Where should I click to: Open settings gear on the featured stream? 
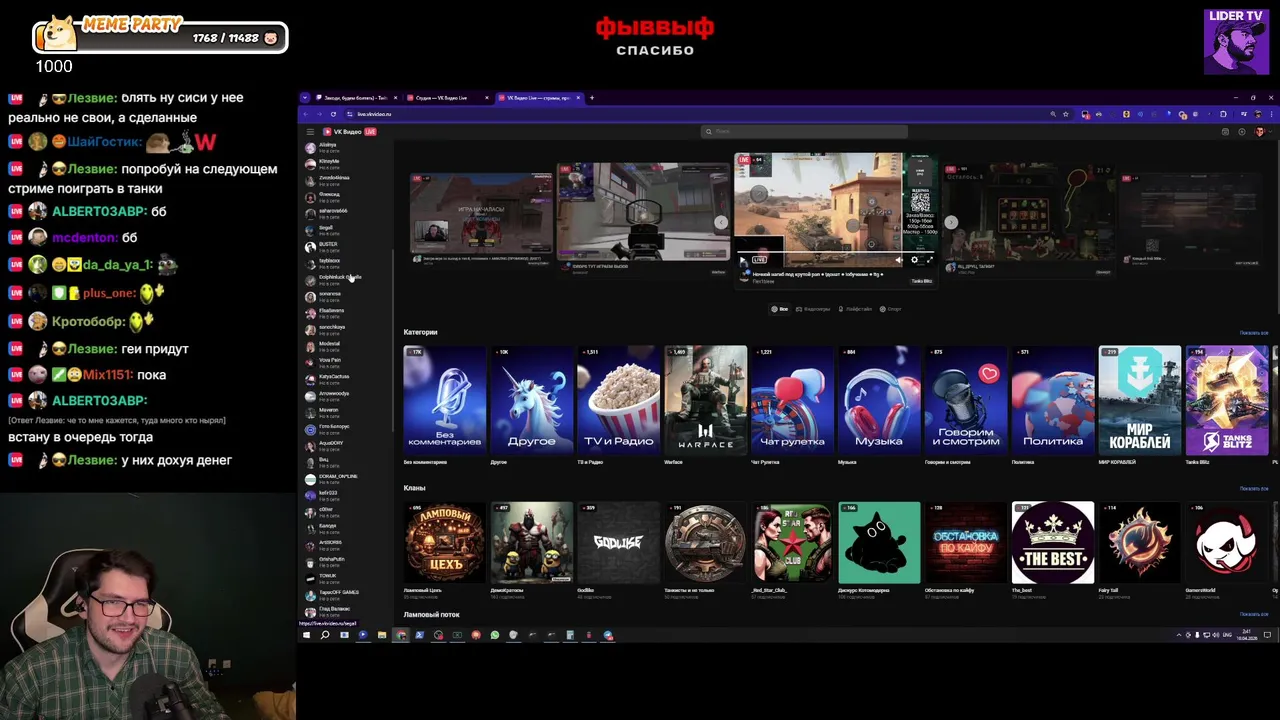[914, 260]
